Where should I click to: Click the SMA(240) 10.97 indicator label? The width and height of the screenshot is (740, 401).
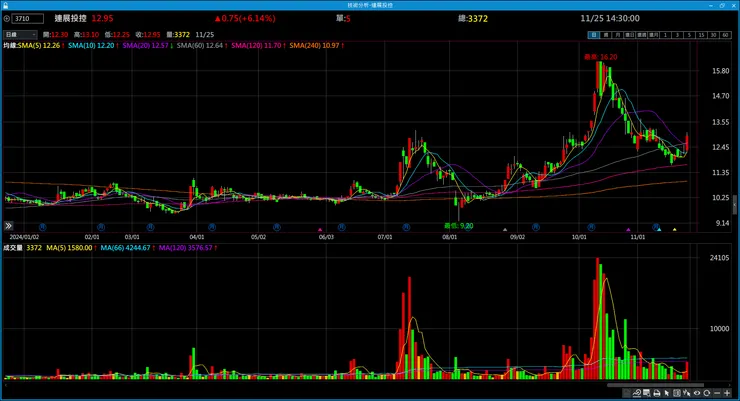coord(314,45)
